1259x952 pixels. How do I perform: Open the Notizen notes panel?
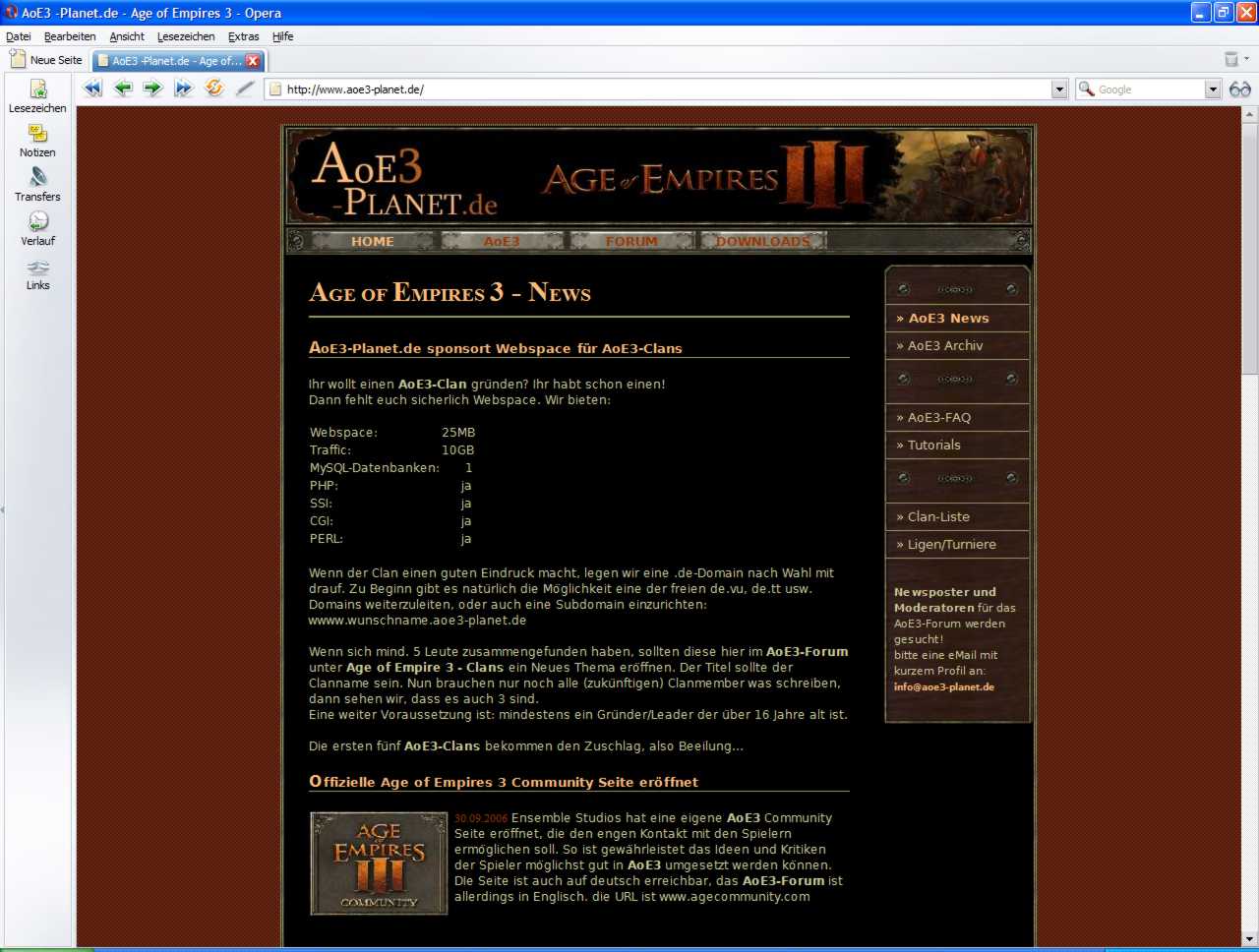37,141
